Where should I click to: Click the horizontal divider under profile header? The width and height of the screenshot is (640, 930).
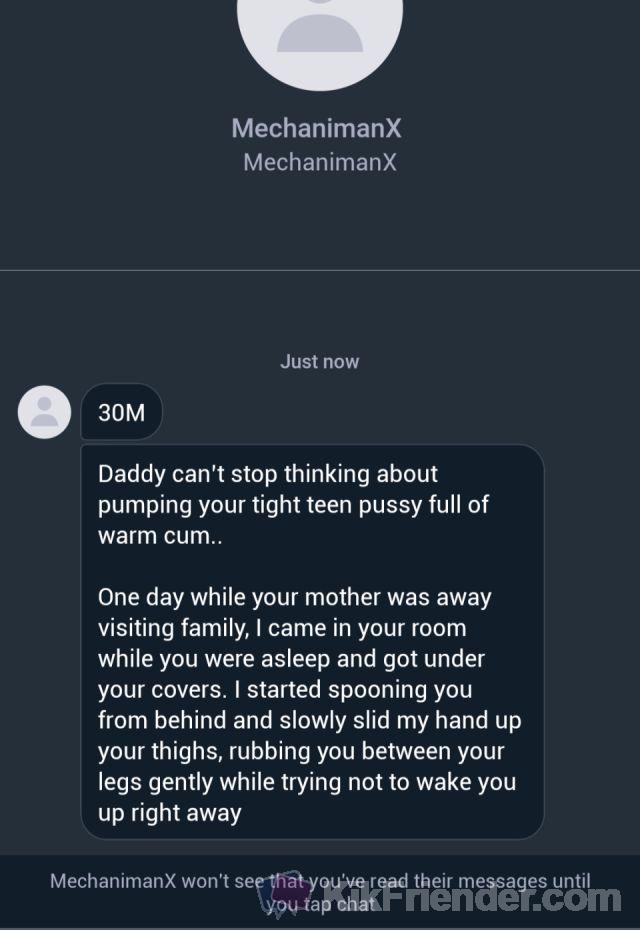(320, 270)
